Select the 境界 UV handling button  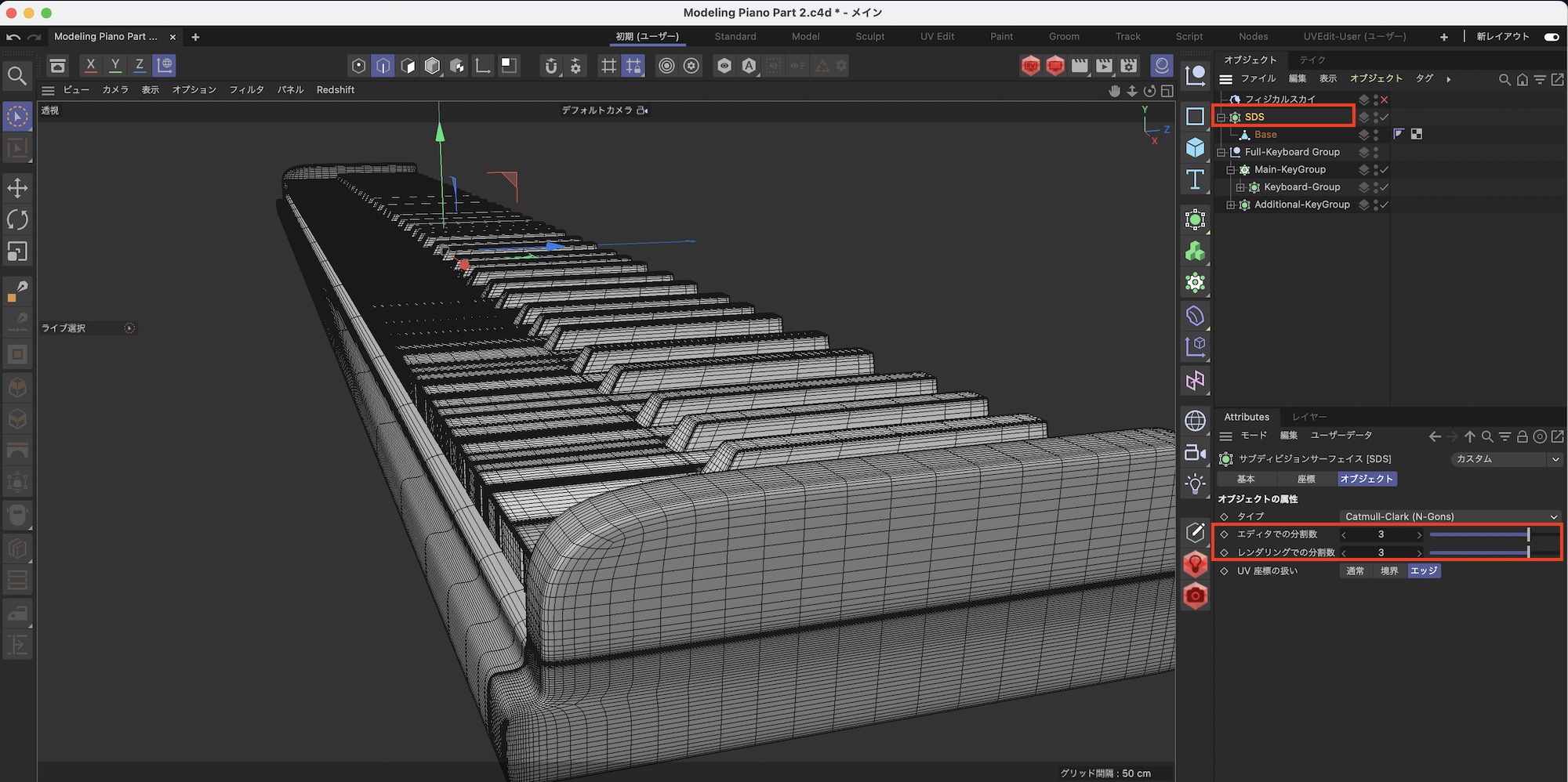tap(1389, 571)
